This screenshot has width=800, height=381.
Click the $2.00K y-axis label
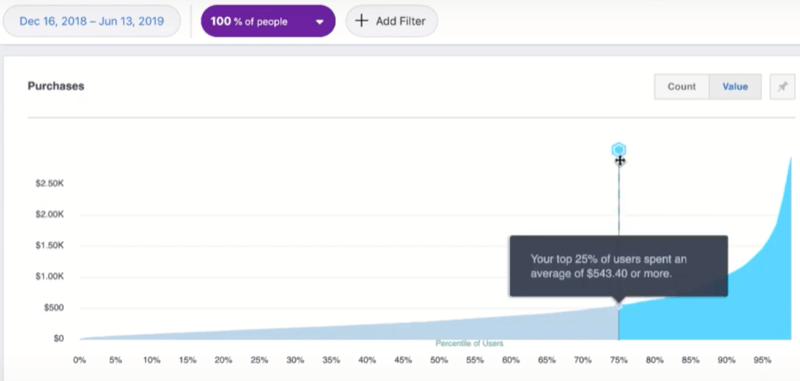tap(49, 215)
